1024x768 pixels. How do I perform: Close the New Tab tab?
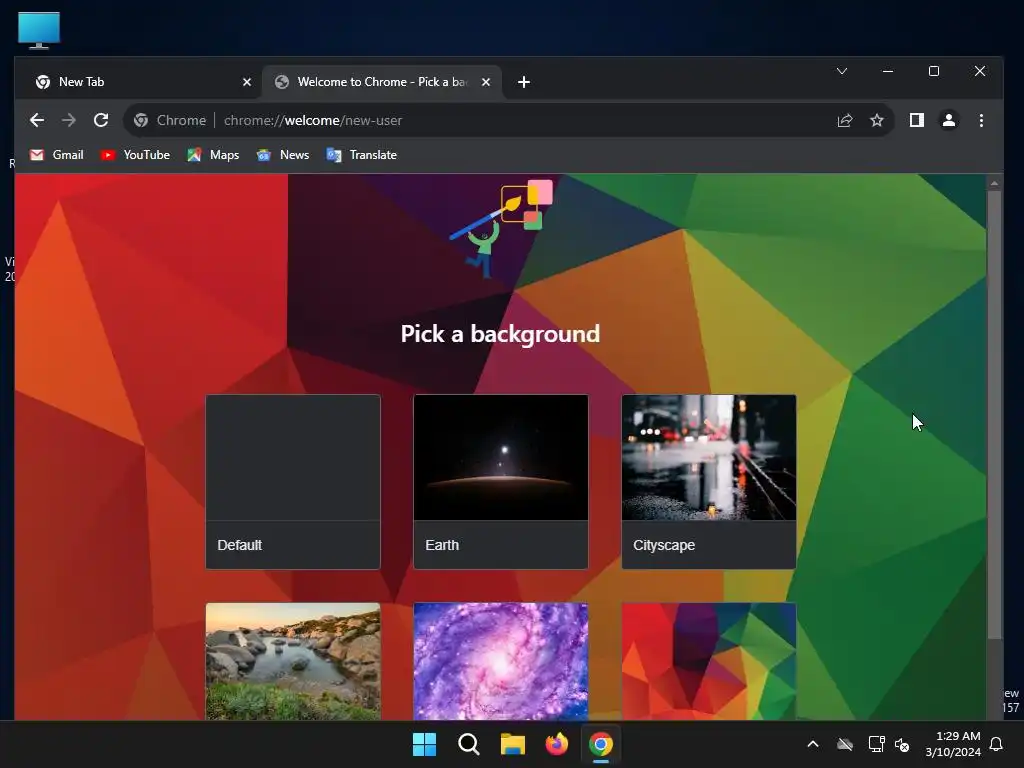(x=247, y=82)
